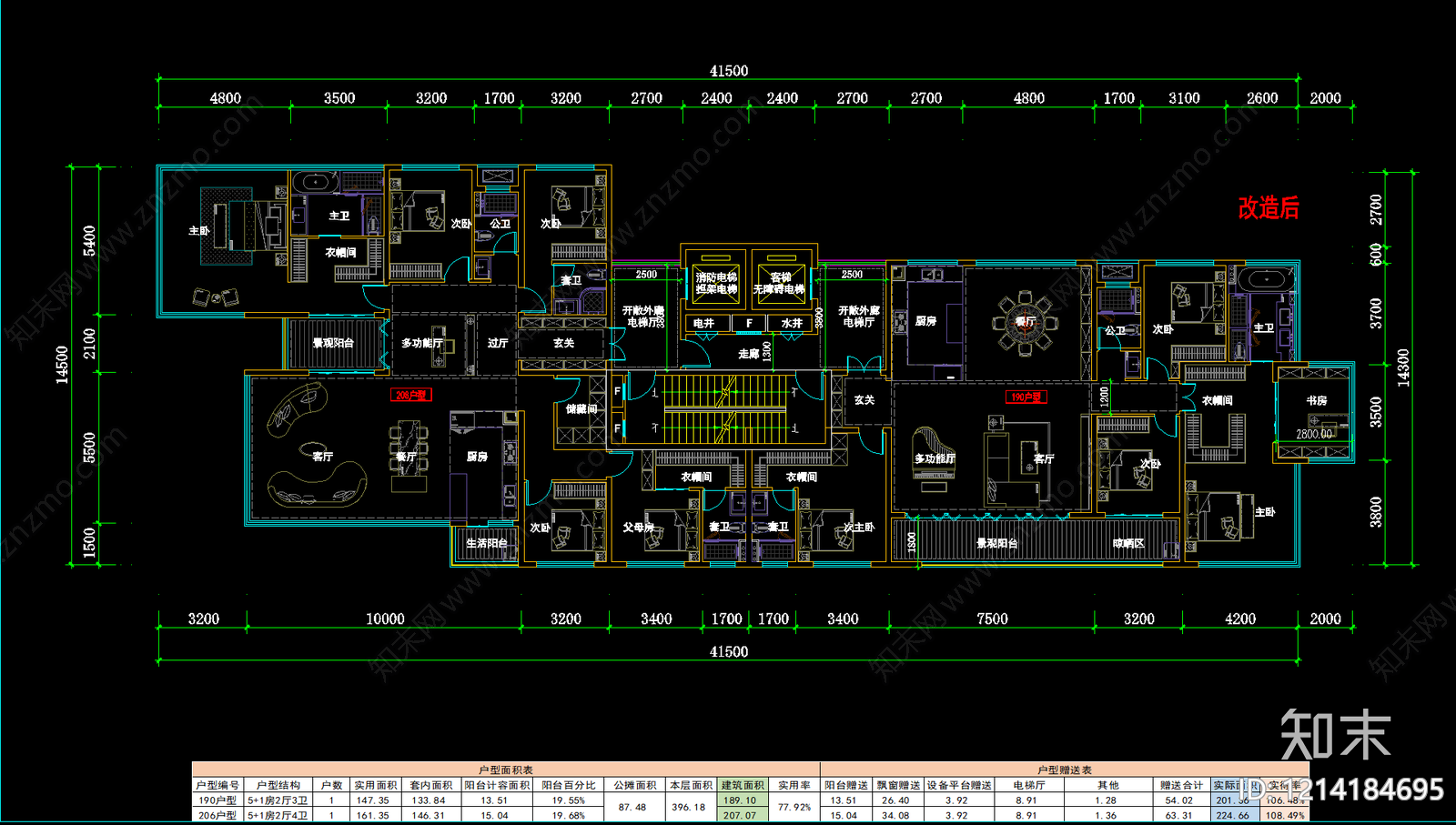Click the 54.02 赠送合计 cell
The height and width of the screenshot is (825, 1456).
pyautogui.click(x=1180, y=800)
